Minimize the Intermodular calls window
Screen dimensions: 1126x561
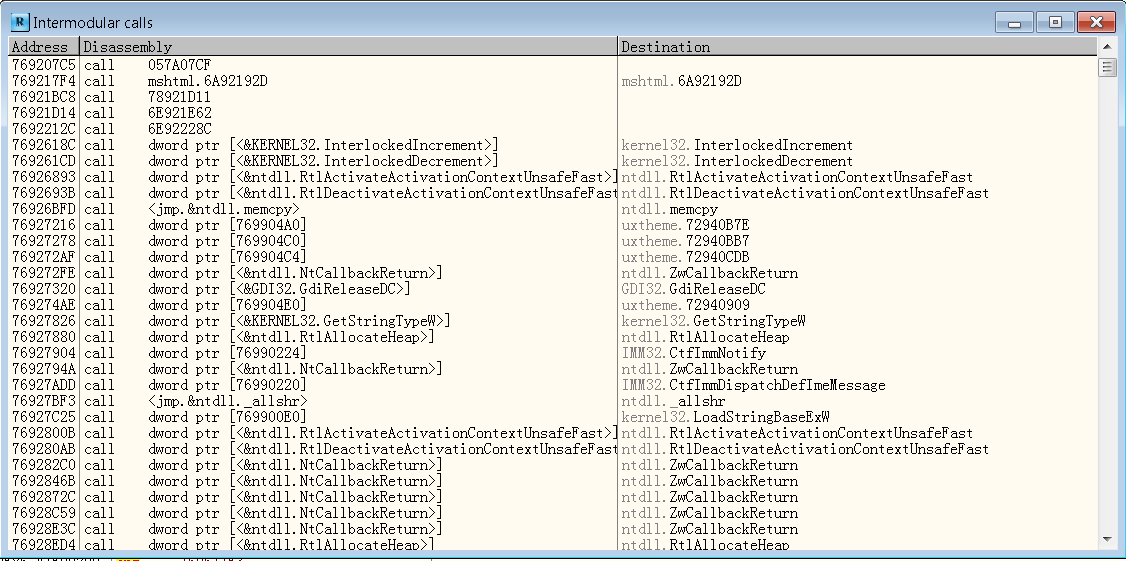[1014, 23]
